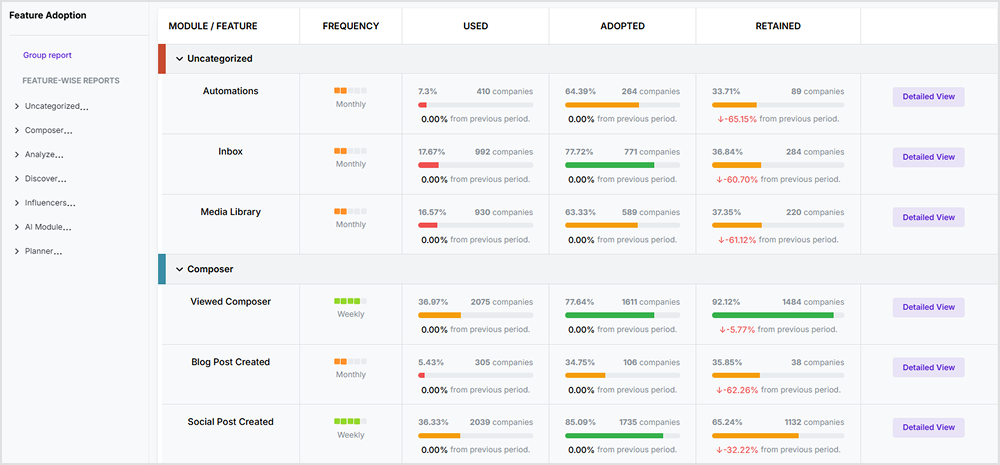
Task: Click the 17.67% used percentage
Action: pos(432,152)
